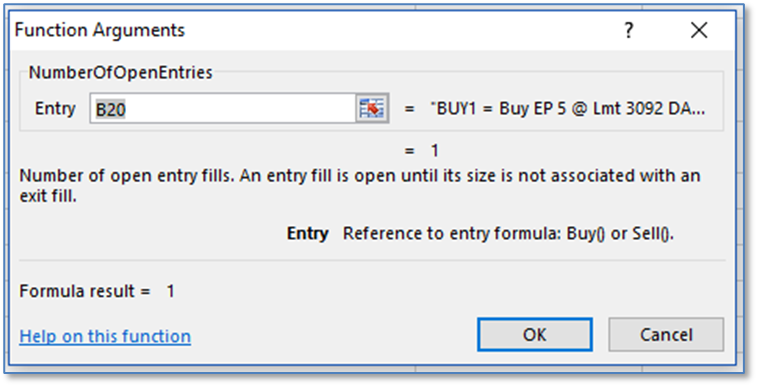Viewport: 758px width, 386px height.
Task: Click the Reference to entry formula text
Action: [x=509, y=234]
